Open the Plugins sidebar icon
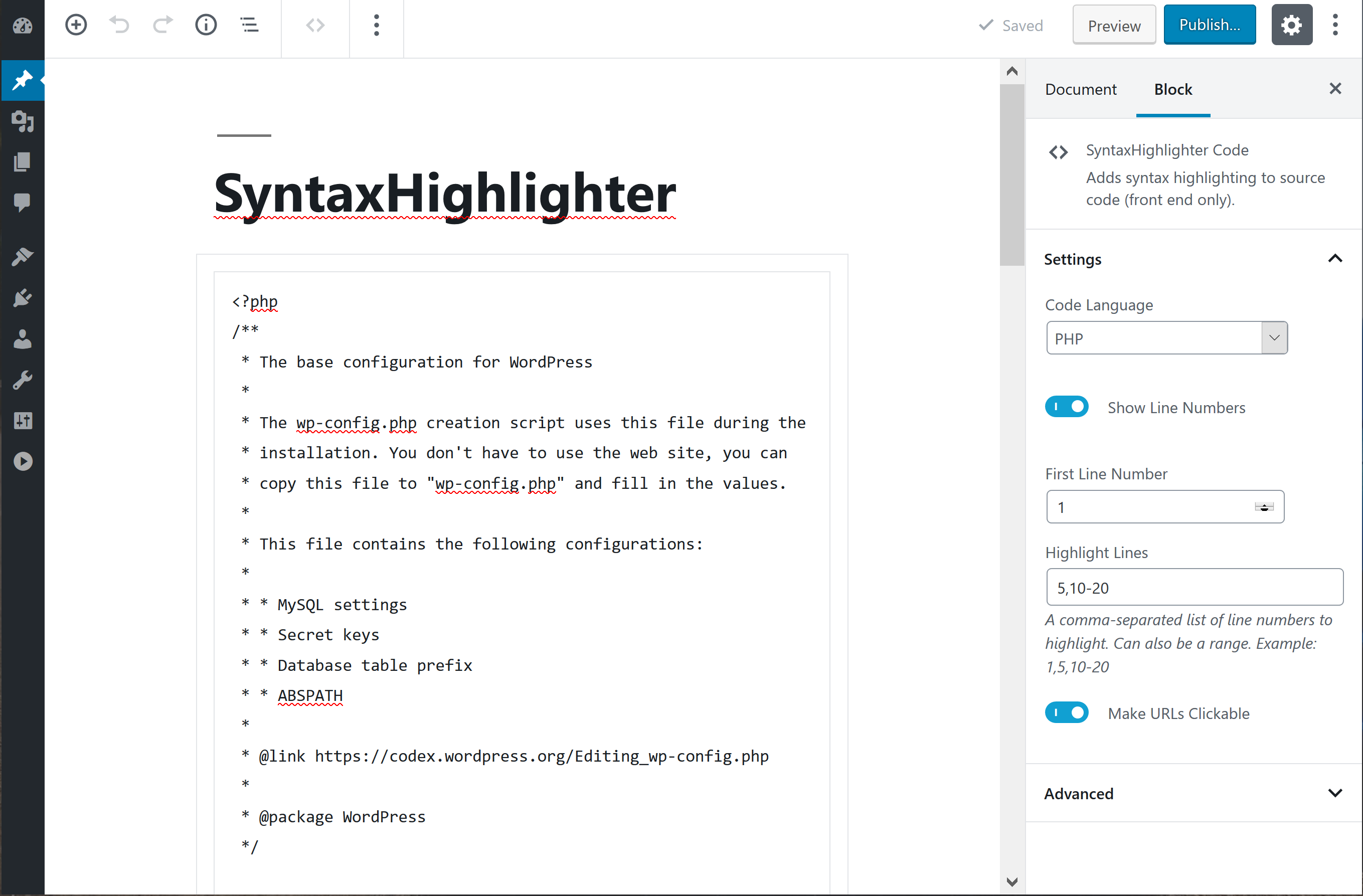Image resolution: width=1363 pixels, height=896 pixels. (x=23, y=298)
